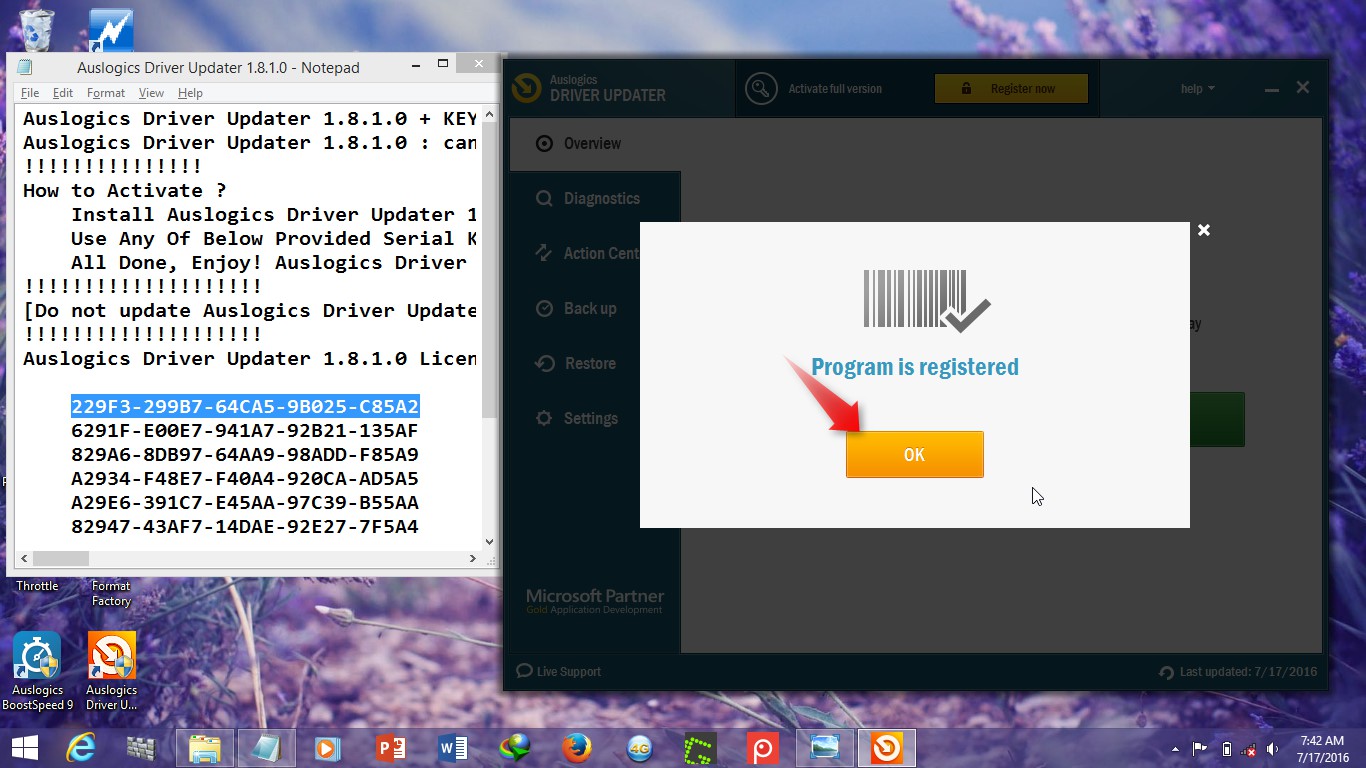Click the serial key 6291F-E00E7-941A7-92B21-135AF
The image size is (1366, 768).
click(x=245, y=430)
